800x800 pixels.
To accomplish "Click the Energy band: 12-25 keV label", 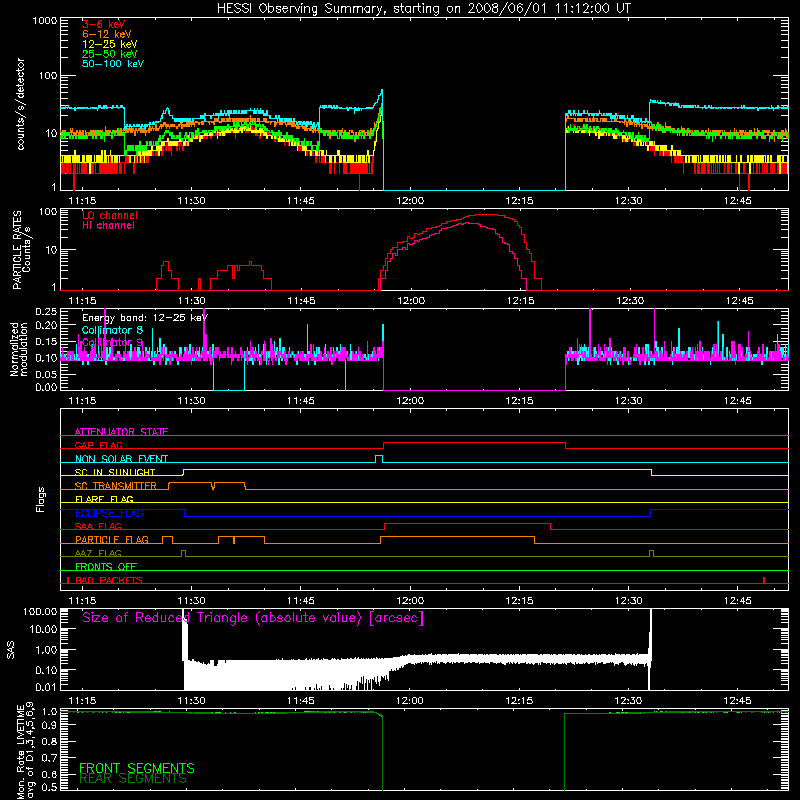I will 145,317.
